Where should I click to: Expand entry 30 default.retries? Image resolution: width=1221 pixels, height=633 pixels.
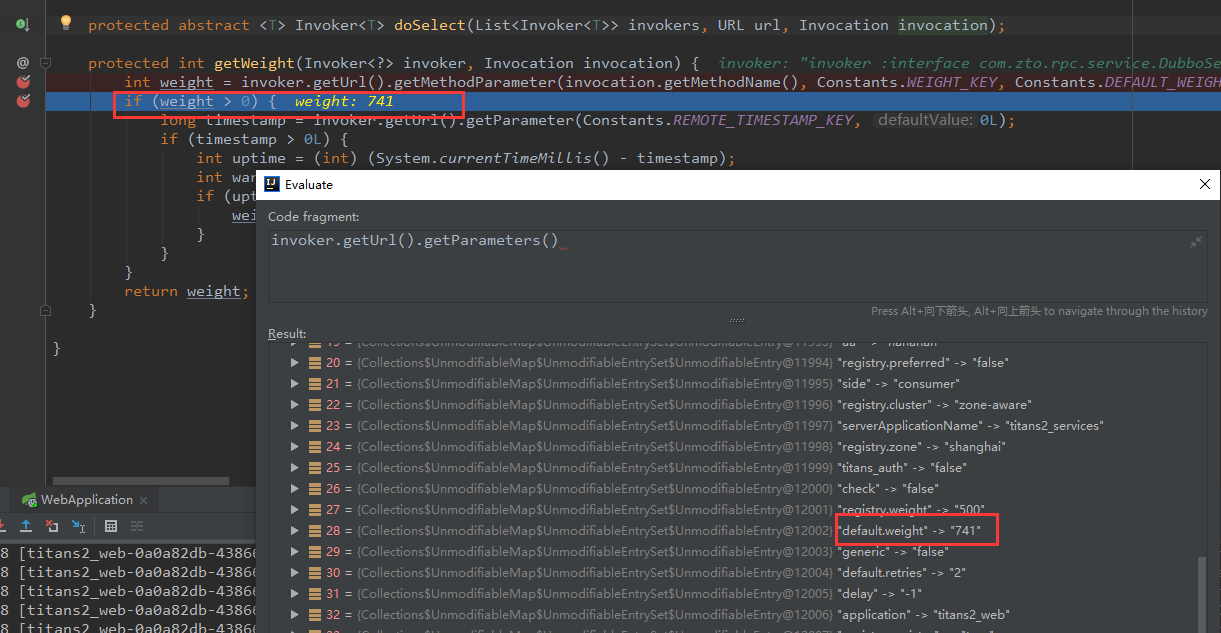coord(295,573)
